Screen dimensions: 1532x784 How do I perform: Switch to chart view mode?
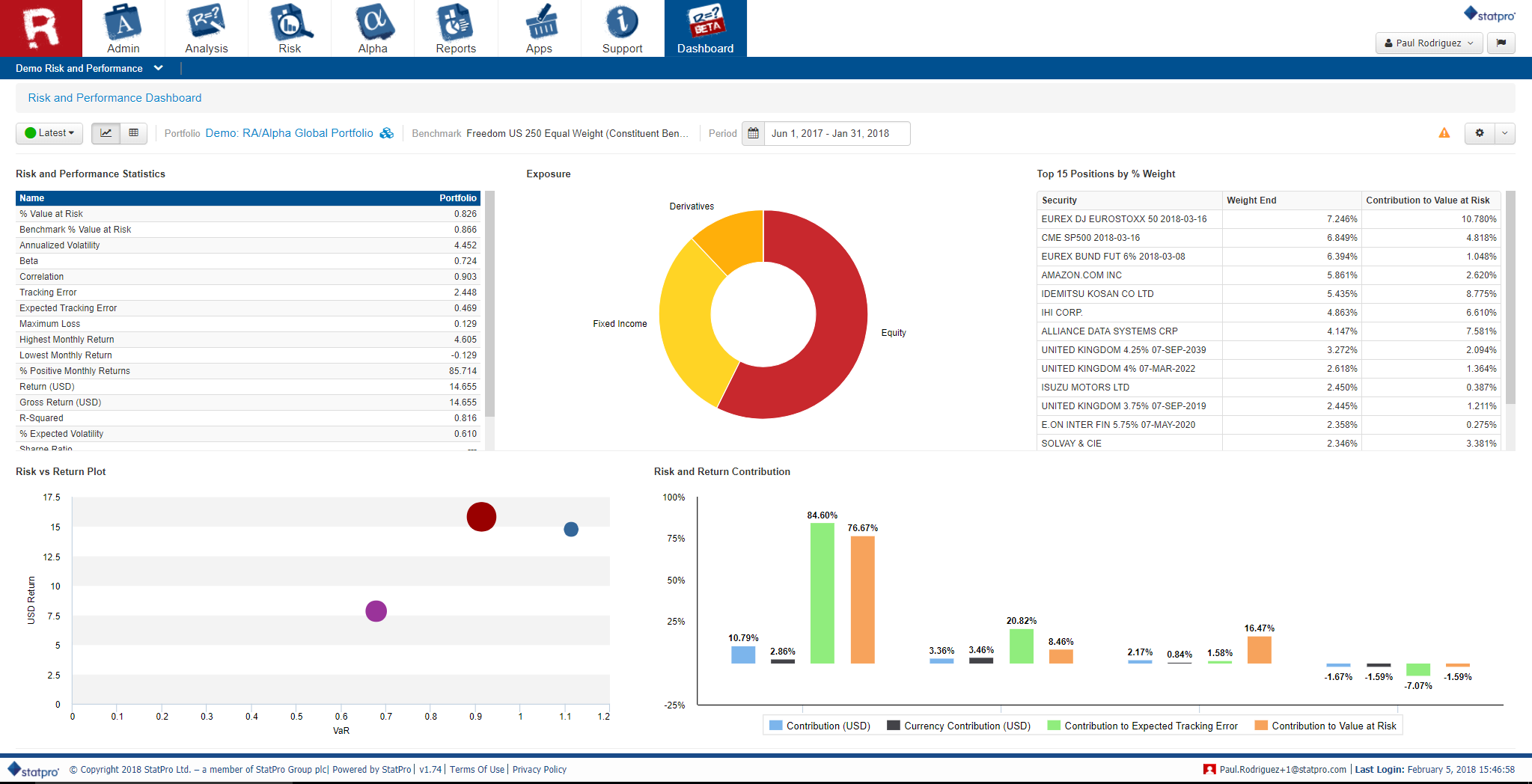(106, 133)
